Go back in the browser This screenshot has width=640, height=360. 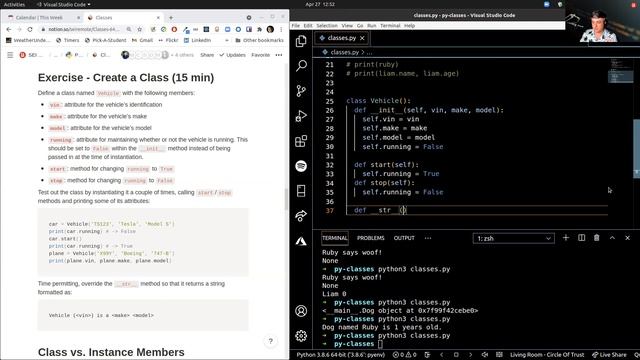[9, 29]
